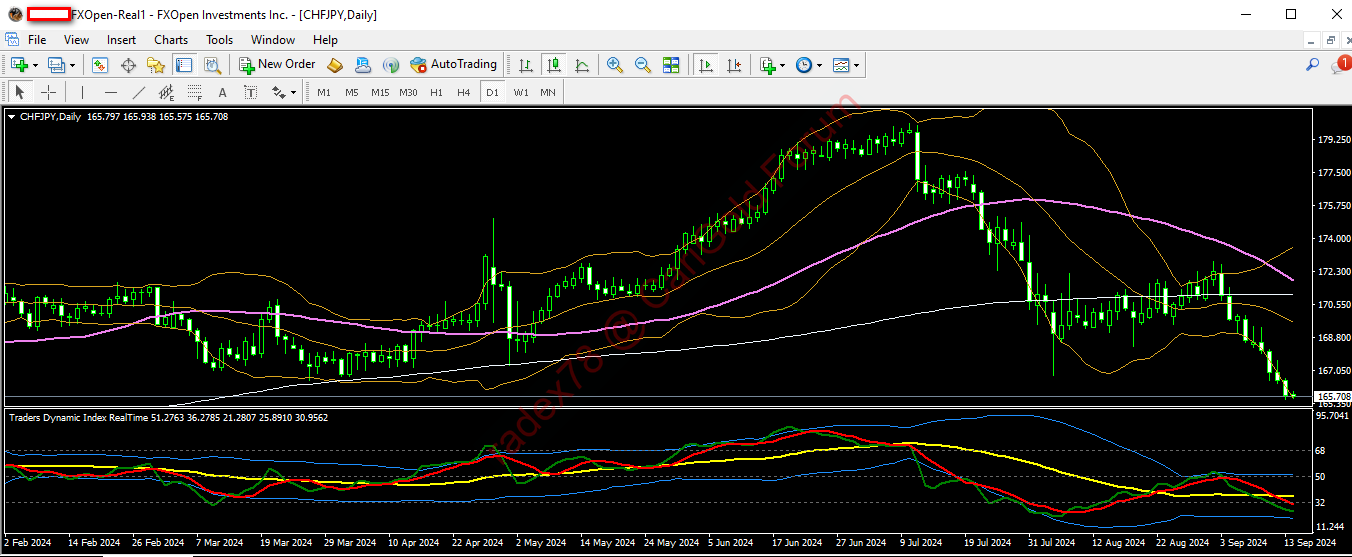
Task: Open the Templates icon
Action: point(841,65)
